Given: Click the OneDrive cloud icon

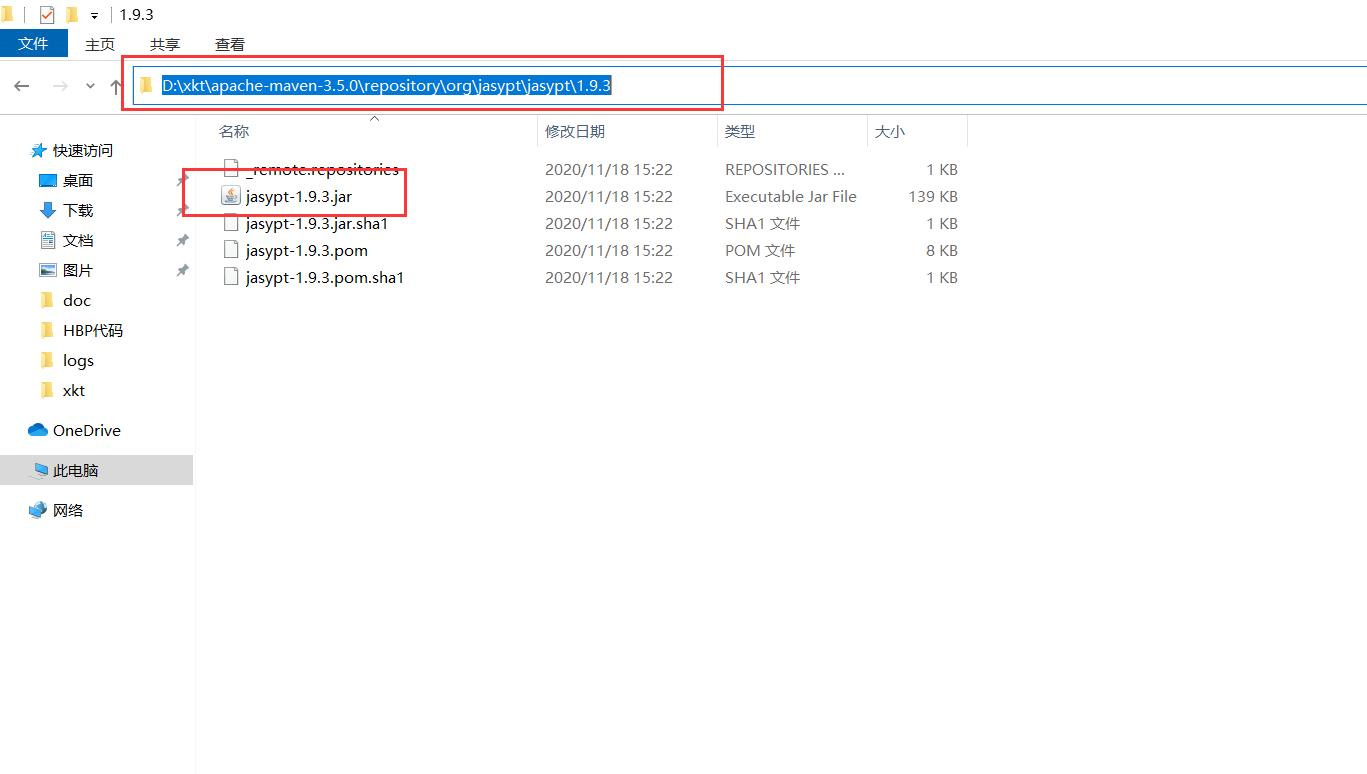Looking at the screenshot, I should coord(38,430).
